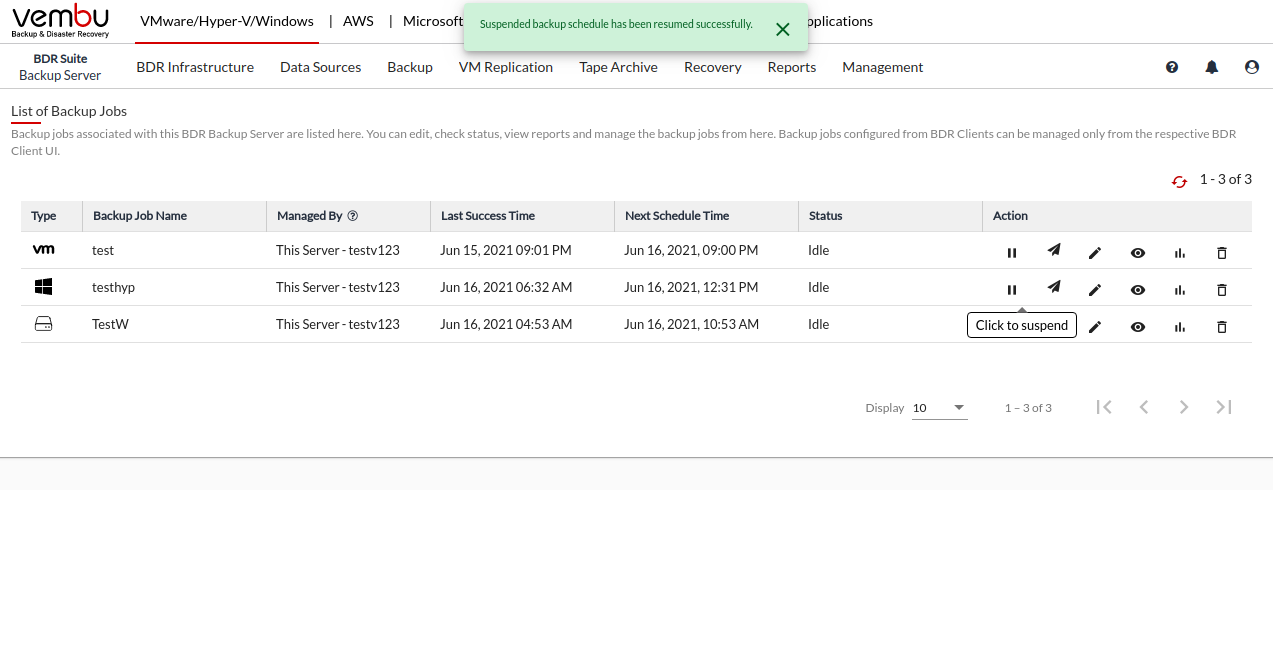The width and height of the screenshot is (1273, 668).
Task: View details of testhyp backup job
Action: 1137,290
